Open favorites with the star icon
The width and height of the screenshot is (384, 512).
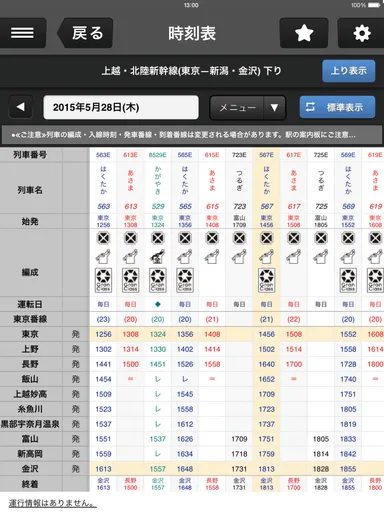pyautogui.click(x=304, y=33)
